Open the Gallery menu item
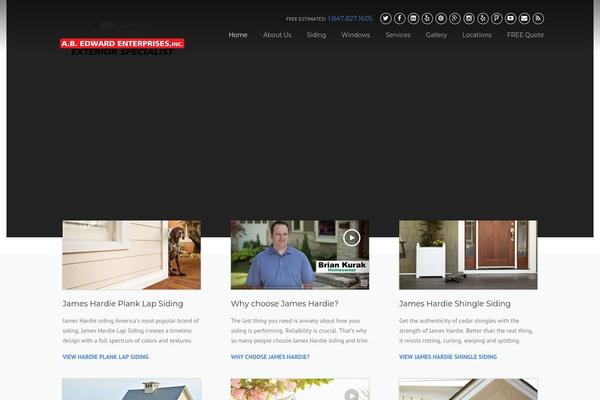The width and height of the screenshot is (600, 400). [x=436, y=35]
